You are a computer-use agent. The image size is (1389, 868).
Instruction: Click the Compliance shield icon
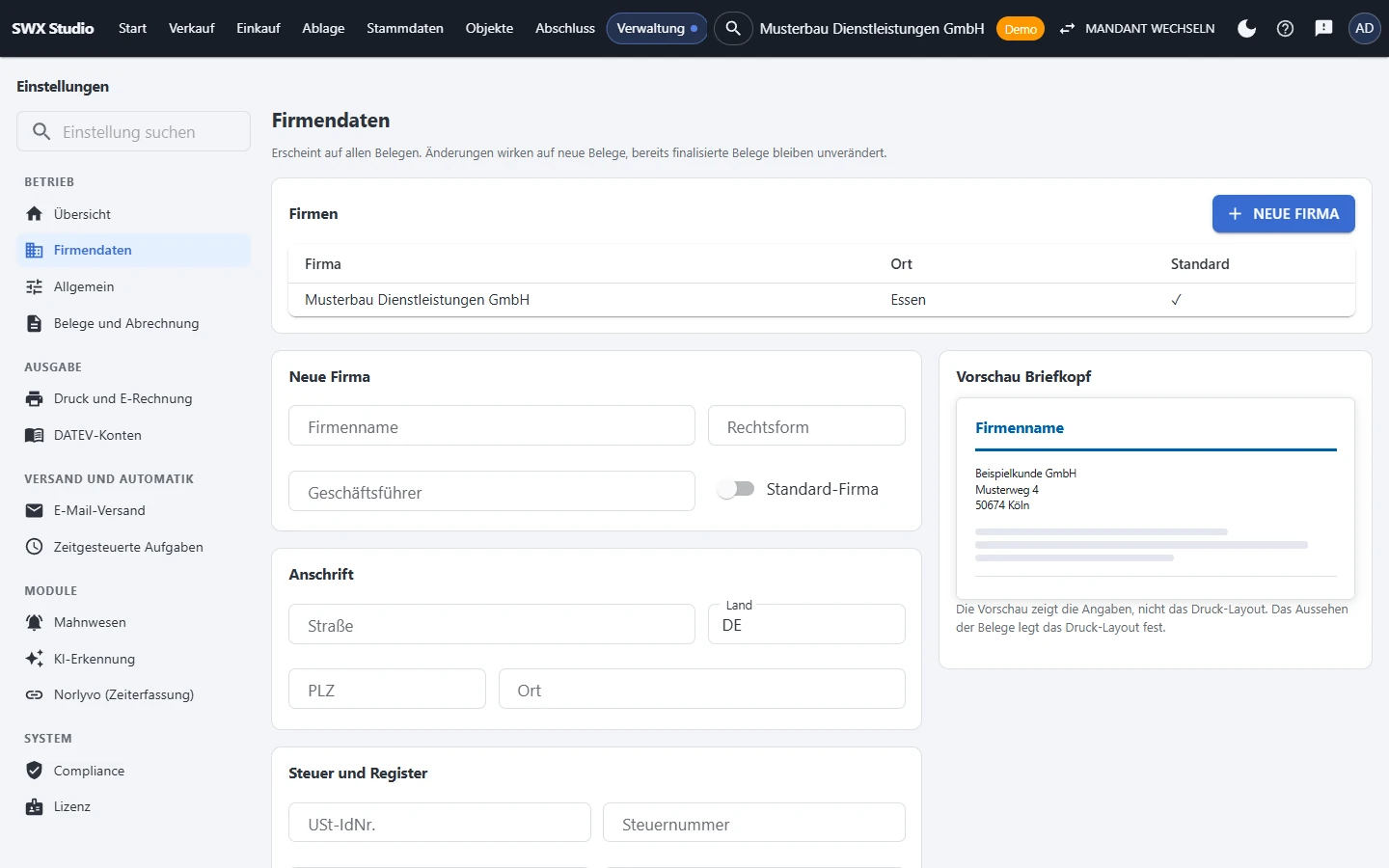(35, 771)
